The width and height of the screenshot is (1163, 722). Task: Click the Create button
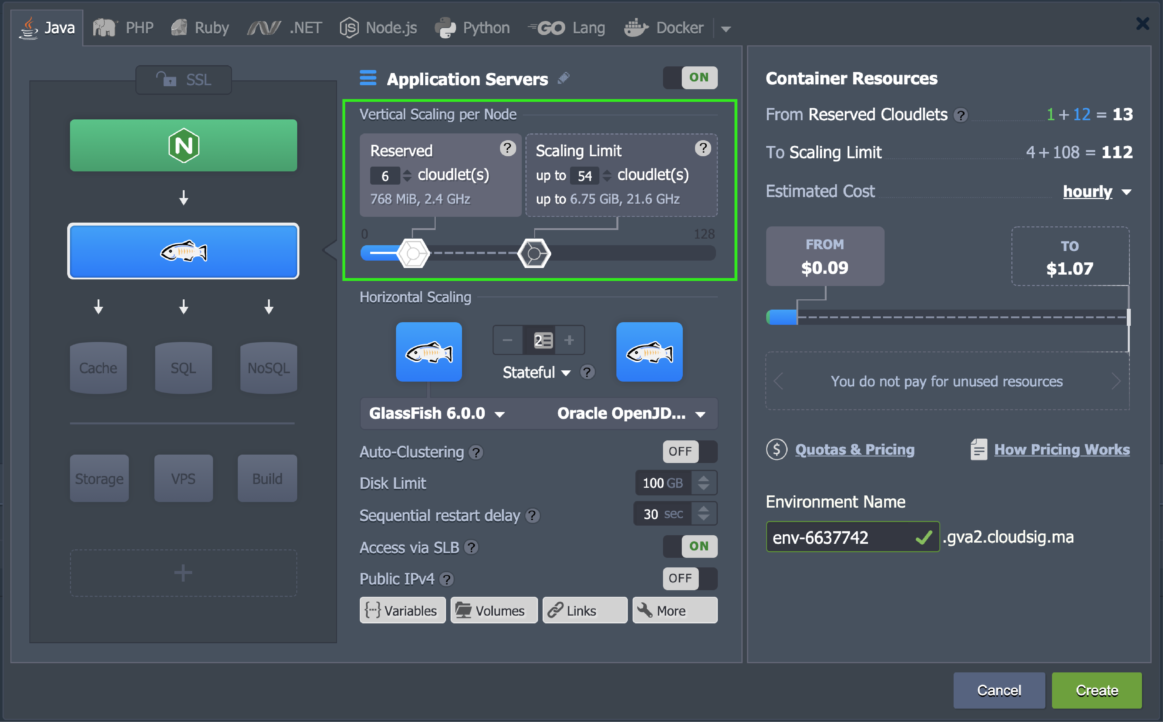click(x=1096, y=690)
